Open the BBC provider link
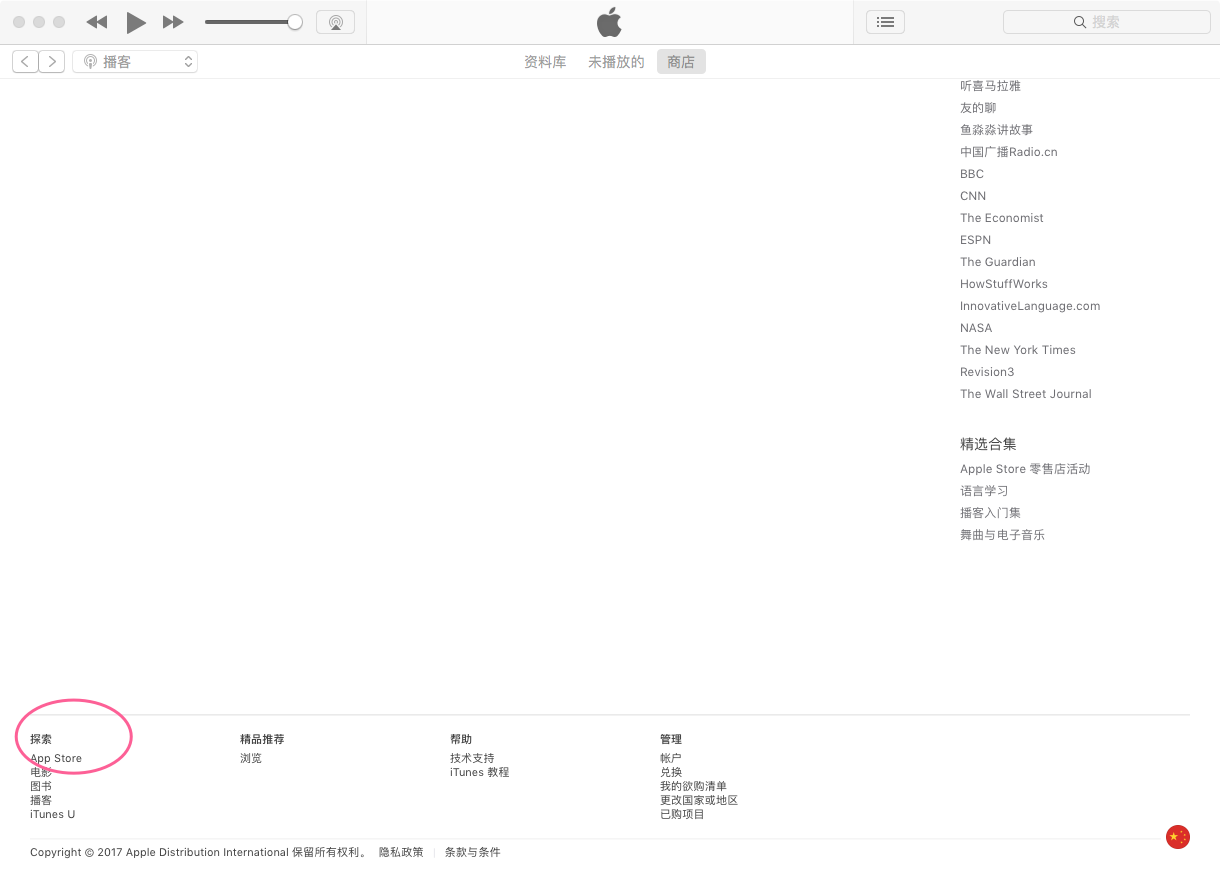This screenshot has height=876, width=1220. click(x=972, y=174)
